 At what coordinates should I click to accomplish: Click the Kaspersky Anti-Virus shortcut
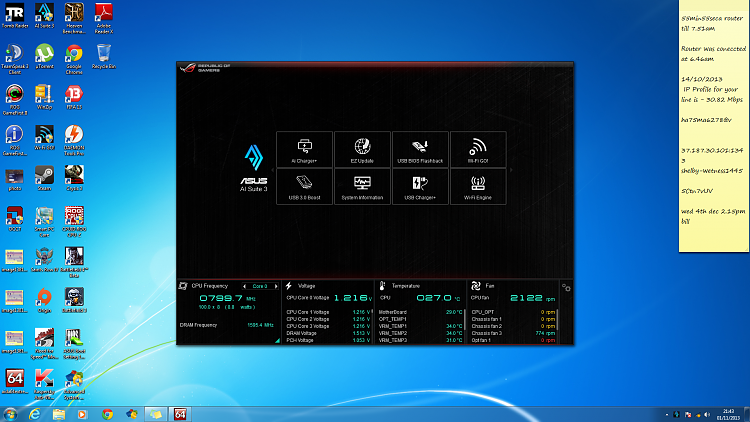(44, 384)
